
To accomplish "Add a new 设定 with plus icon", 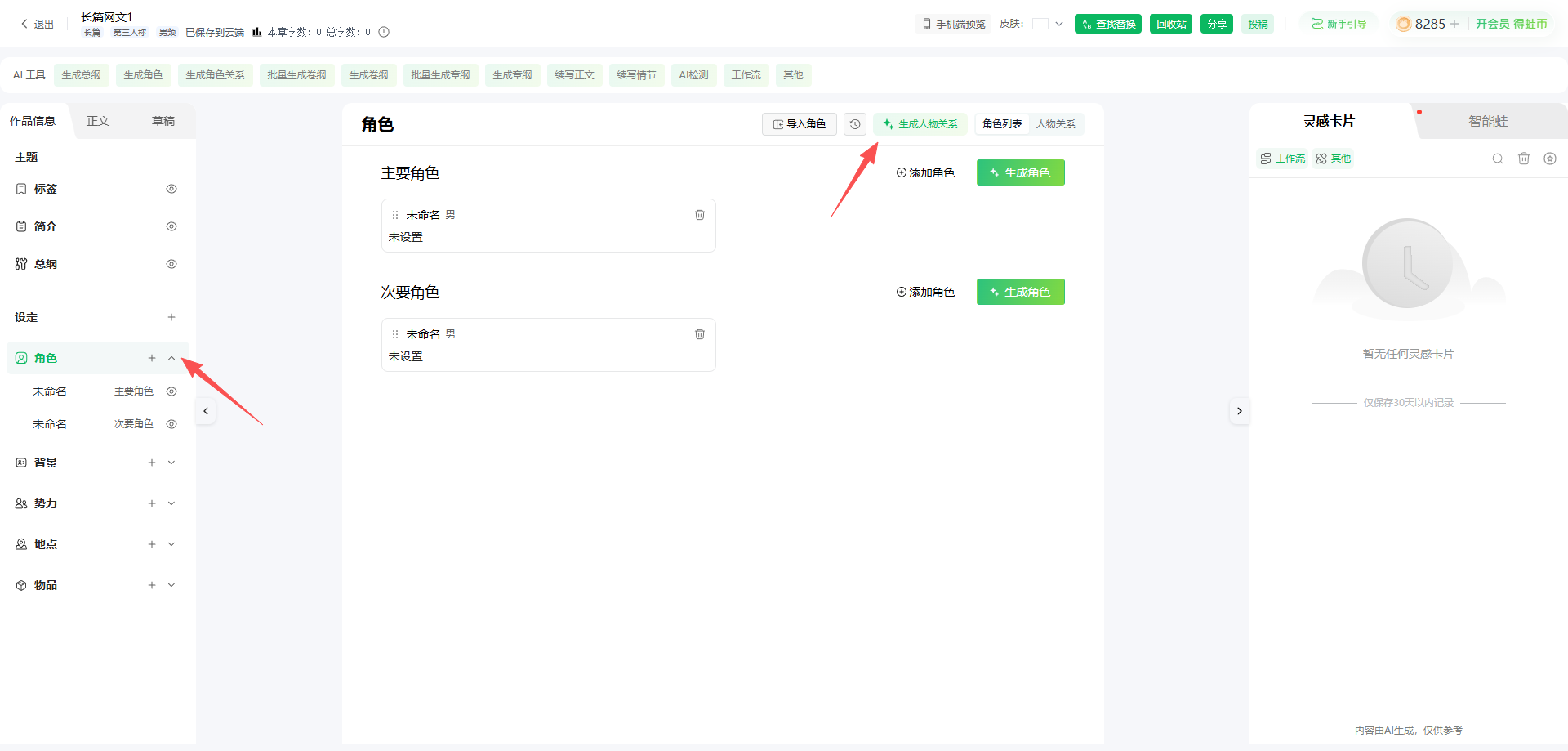I will [171, 317].
